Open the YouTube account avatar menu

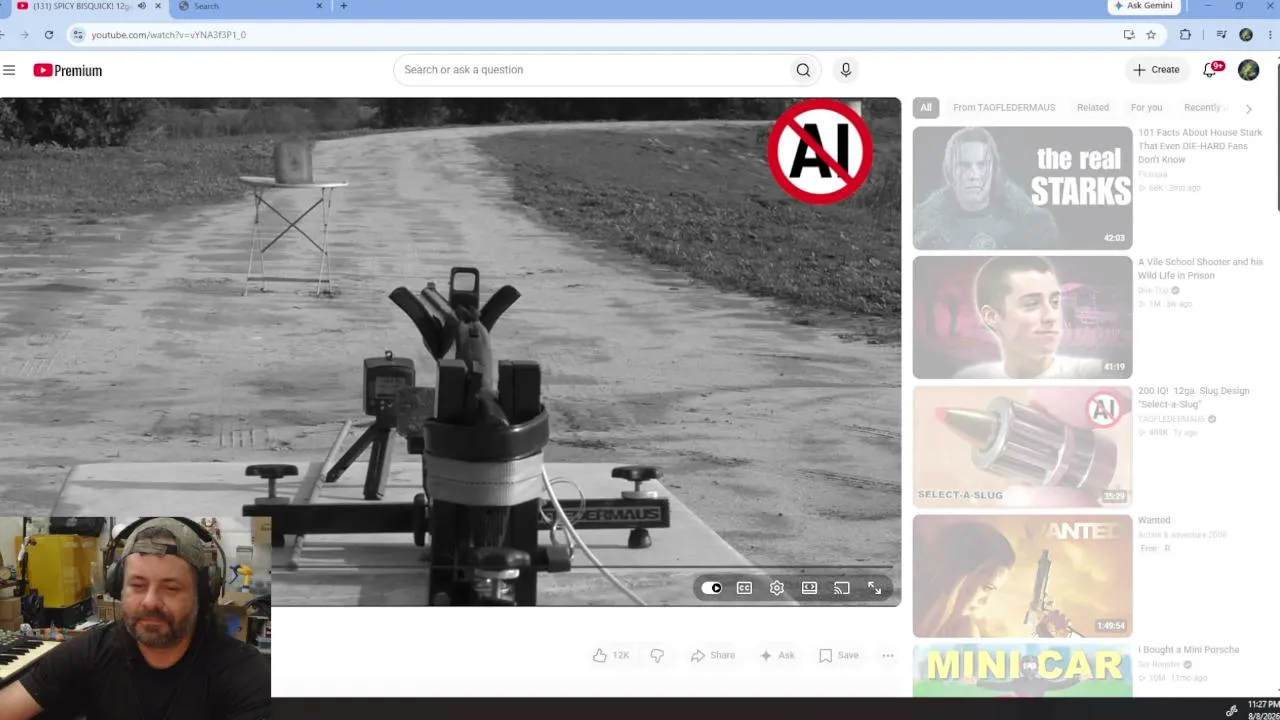(x=1248, y=70)
